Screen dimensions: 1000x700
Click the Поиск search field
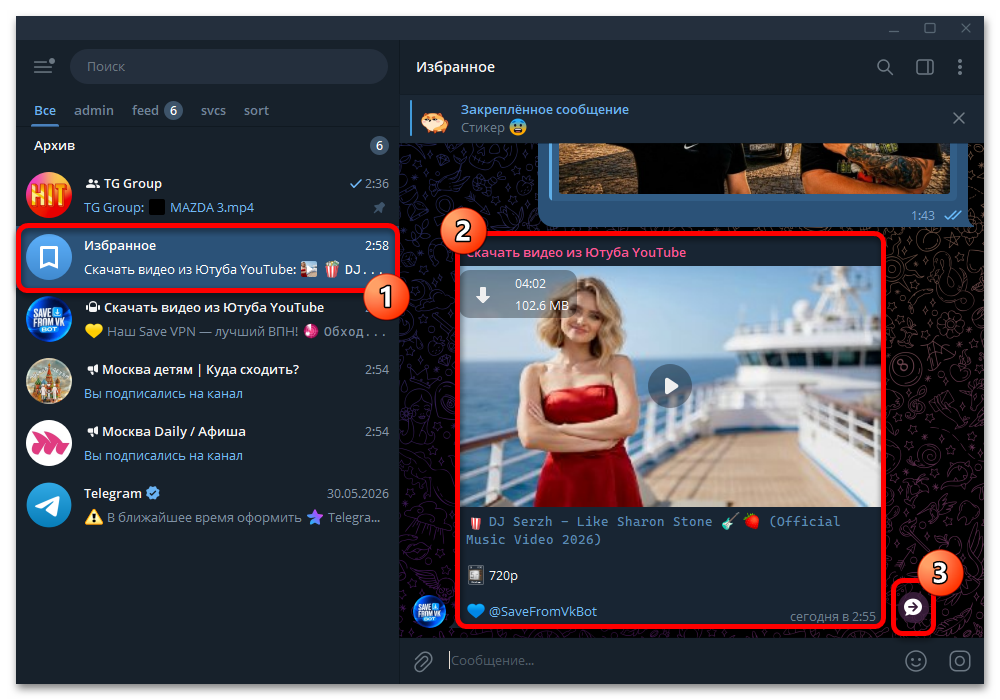pos(228,66)
